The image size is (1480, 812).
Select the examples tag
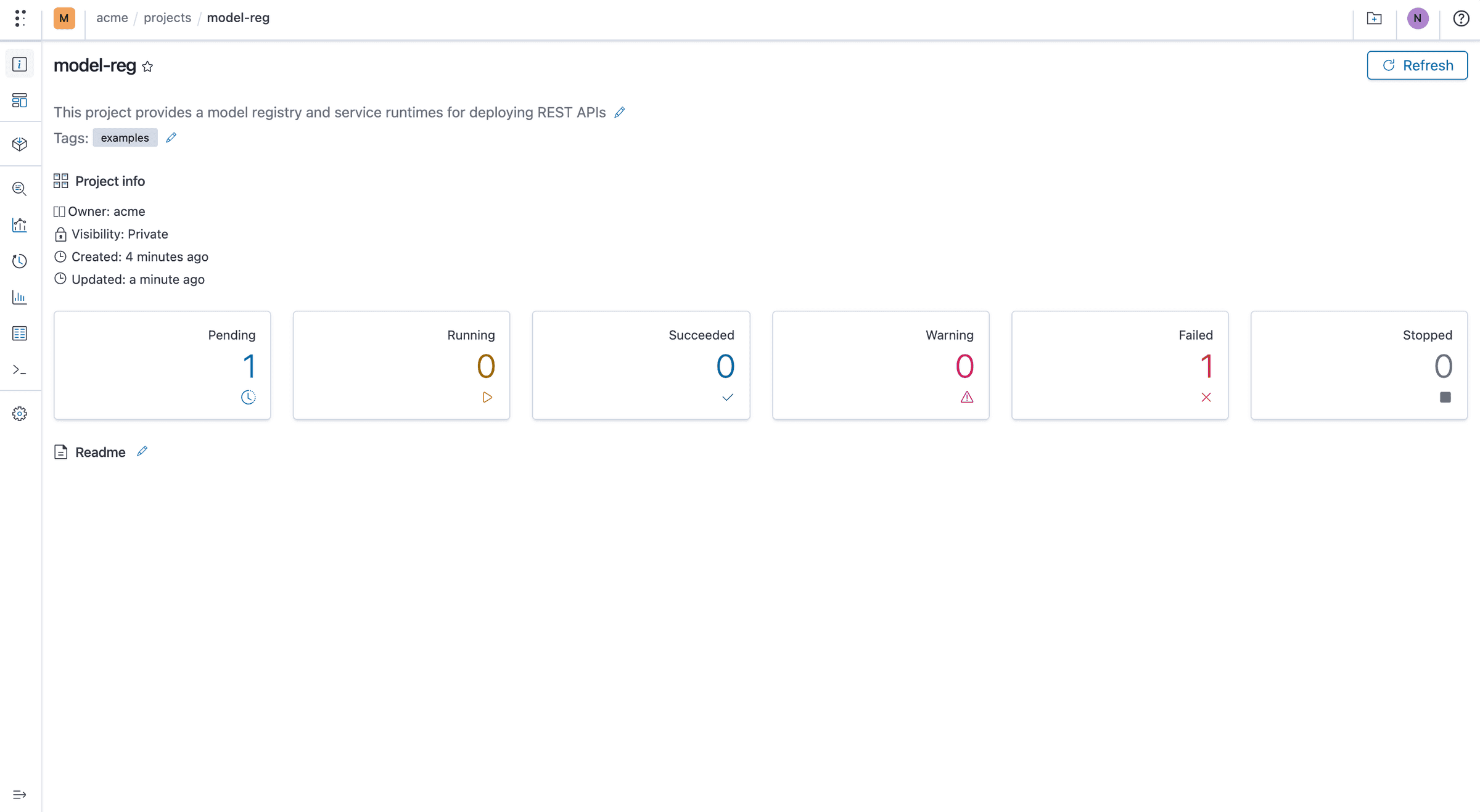(125, 137)
